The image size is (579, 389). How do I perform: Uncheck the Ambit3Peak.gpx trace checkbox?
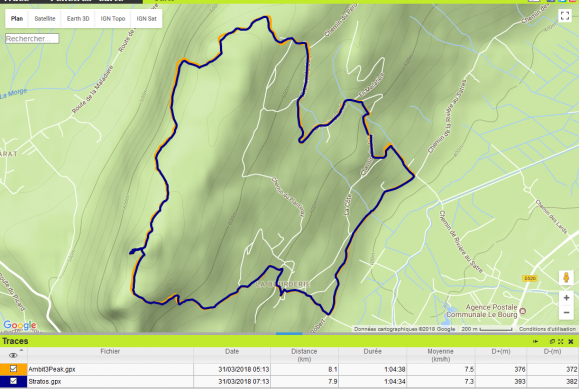pos(13,369)
